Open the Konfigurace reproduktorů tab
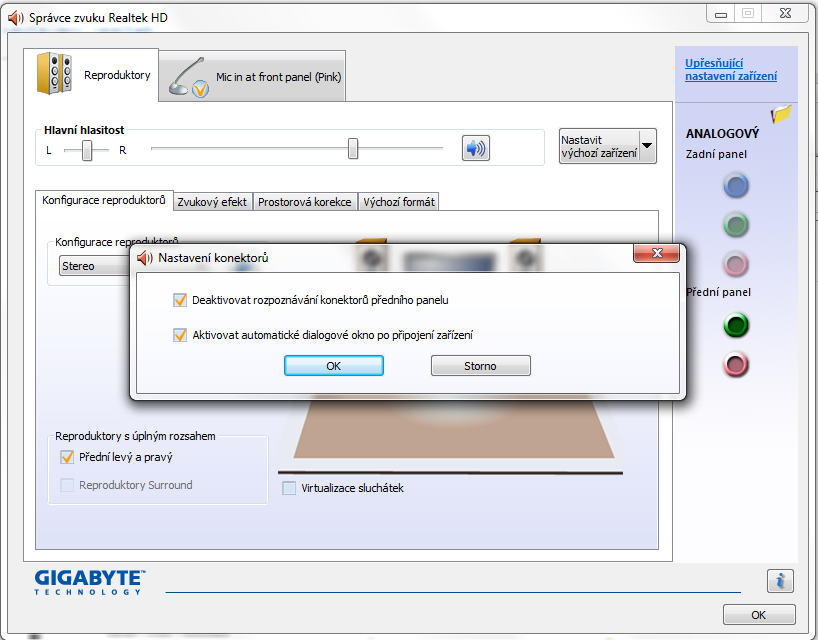818x640 pixels. [104, 200]
